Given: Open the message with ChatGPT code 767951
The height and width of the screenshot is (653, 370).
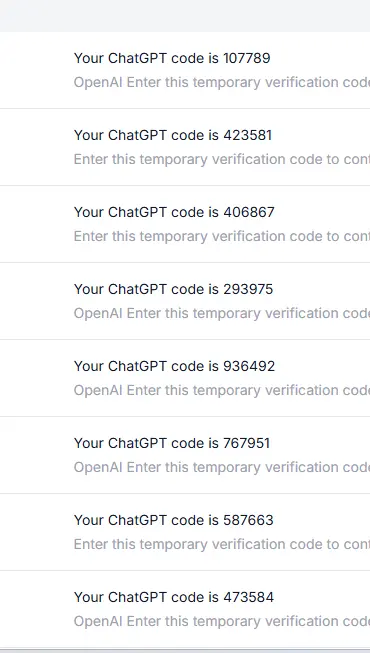Looking at the screenshot, I should point(185,455).
